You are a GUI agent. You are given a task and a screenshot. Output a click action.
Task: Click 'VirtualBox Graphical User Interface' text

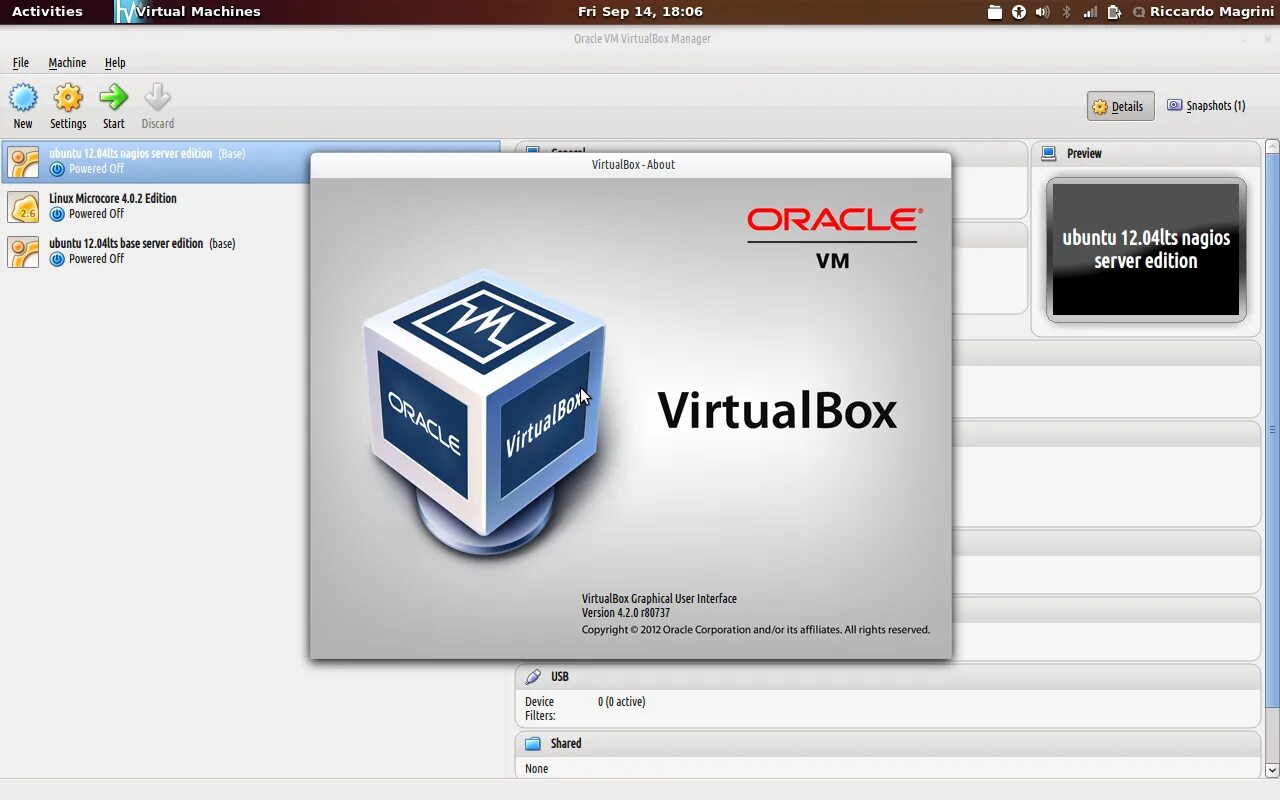coord(659,599)
